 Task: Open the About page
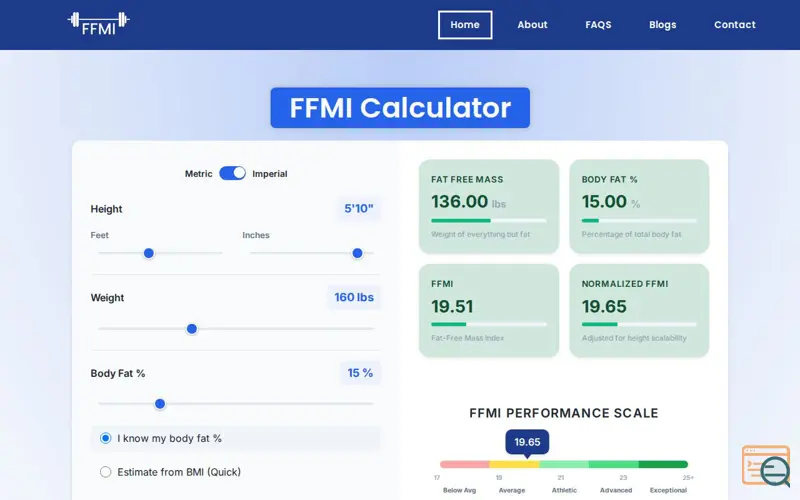click(532, 25)
